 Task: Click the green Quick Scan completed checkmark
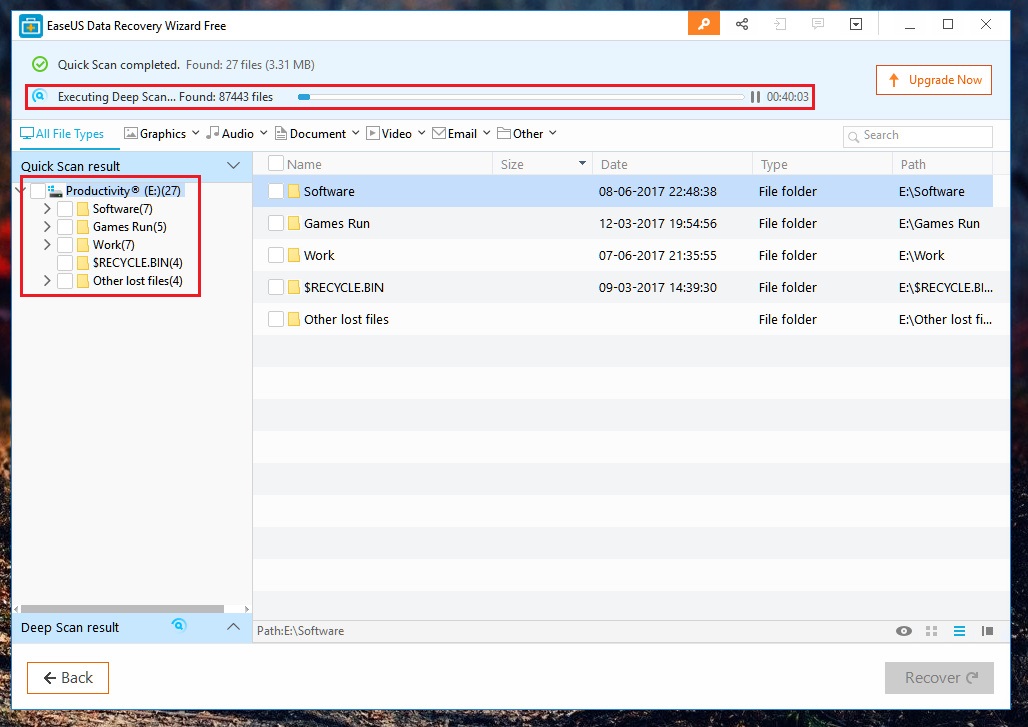pyautogui.click(x=40, y=64)
